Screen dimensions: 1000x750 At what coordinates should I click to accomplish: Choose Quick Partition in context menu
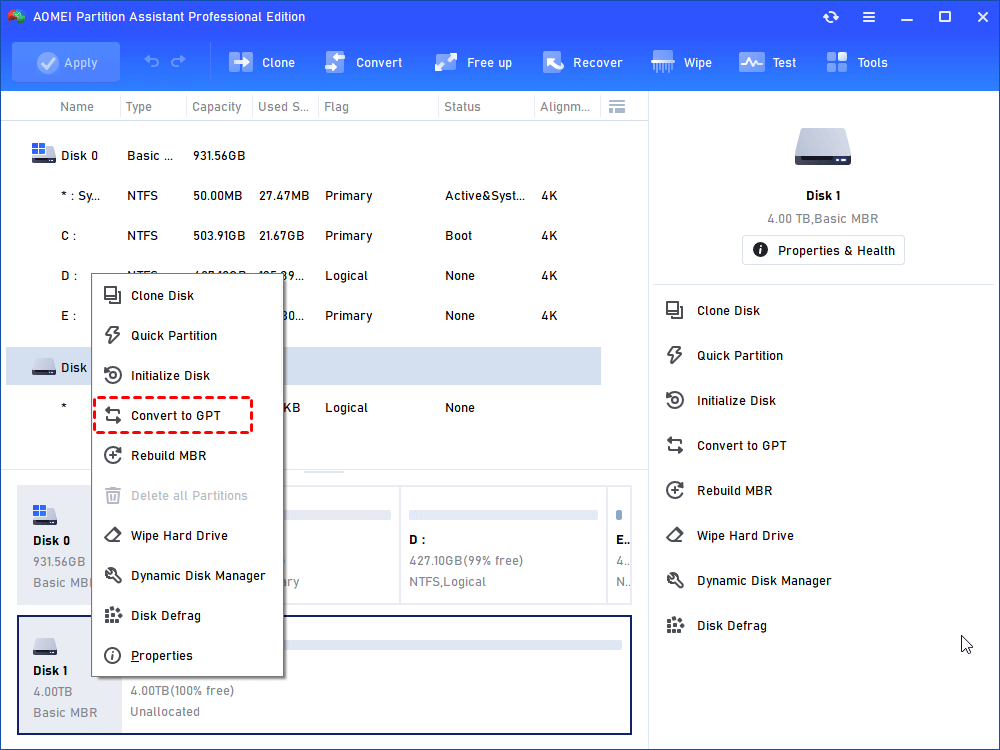pos(188,335)
